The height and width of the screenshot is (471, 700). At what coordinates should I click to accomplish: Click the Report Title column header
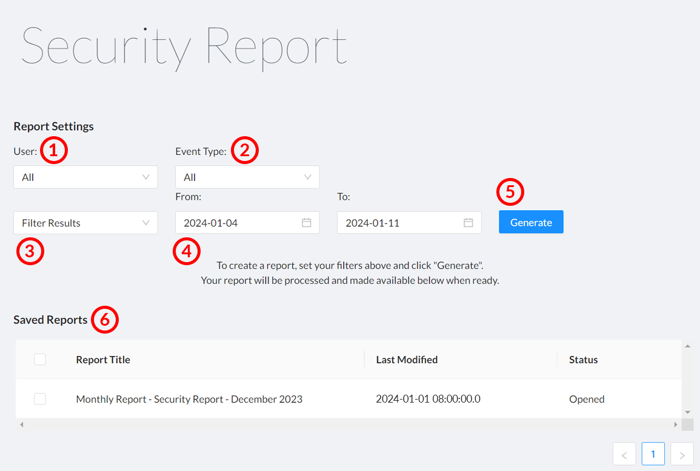click(x=103, y=359)
